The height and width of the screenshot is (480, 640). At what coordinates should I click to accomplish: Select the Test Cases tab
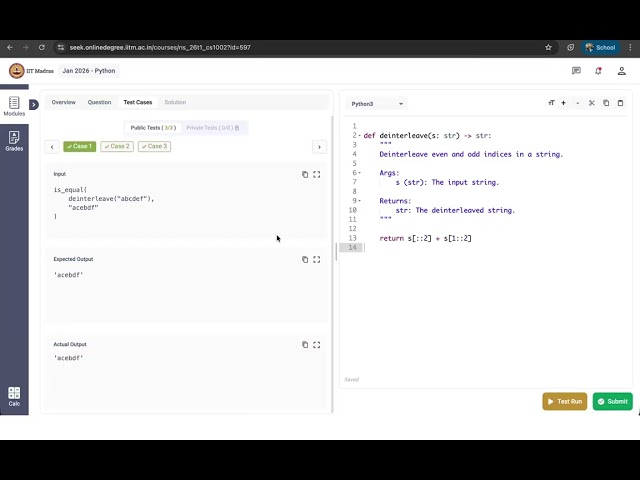click(x=138, y=102)
